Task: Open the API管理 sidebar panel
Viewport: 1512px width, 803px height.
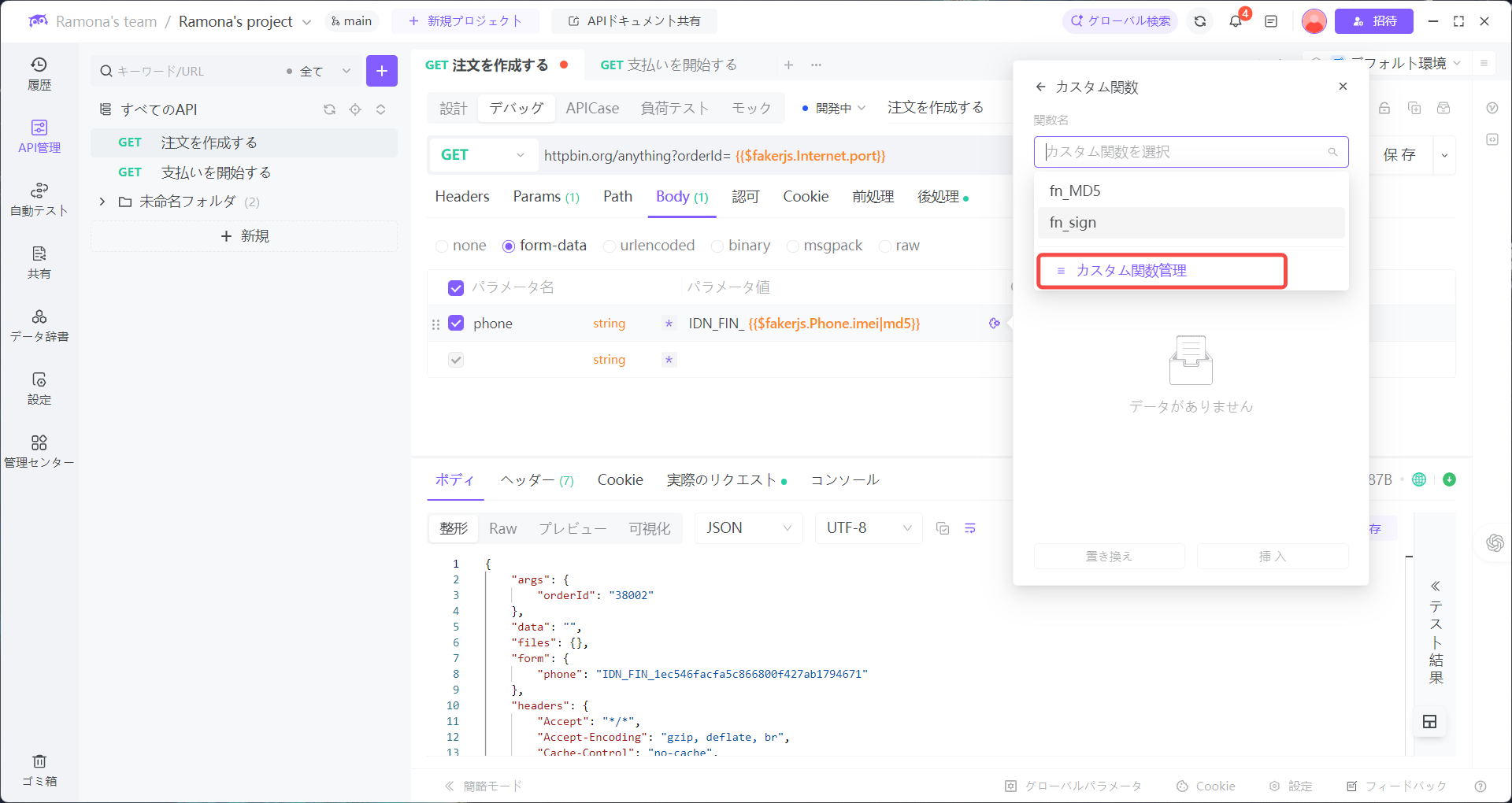Action: pos(39,134)
